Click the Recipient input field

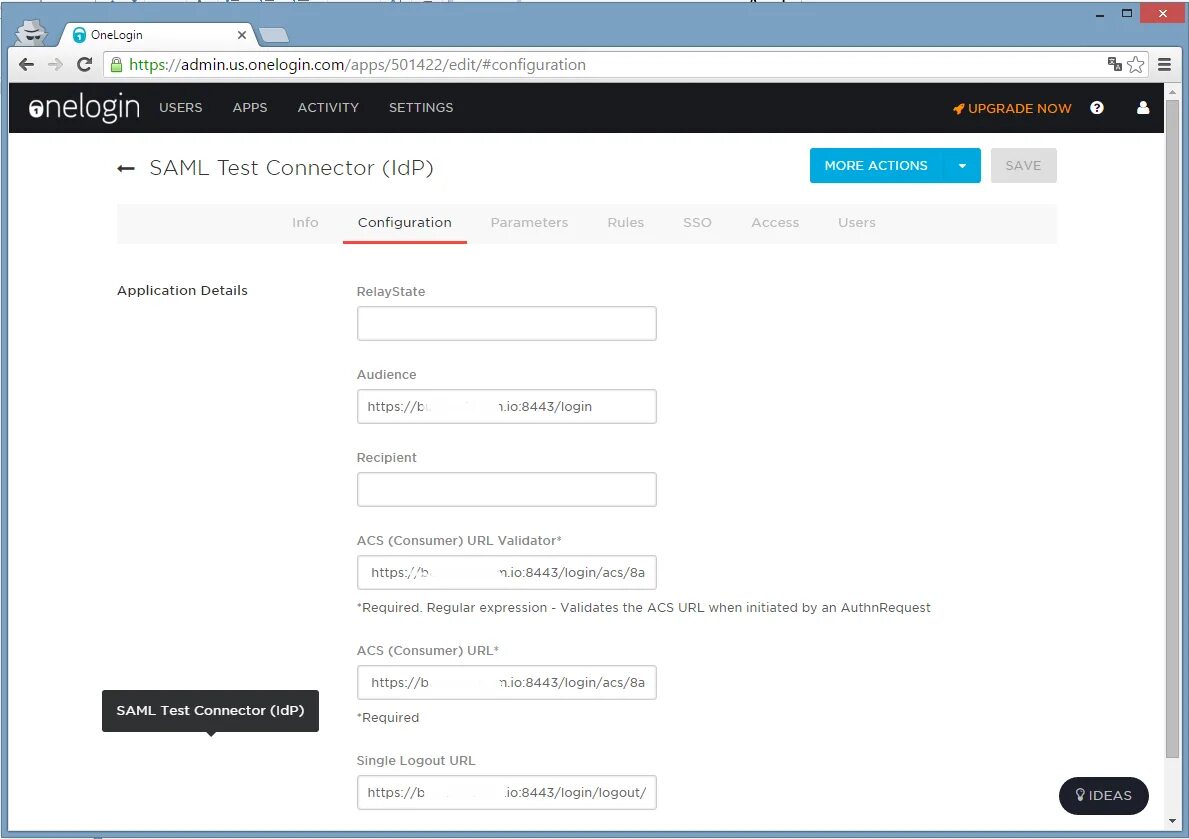[507, 489]
